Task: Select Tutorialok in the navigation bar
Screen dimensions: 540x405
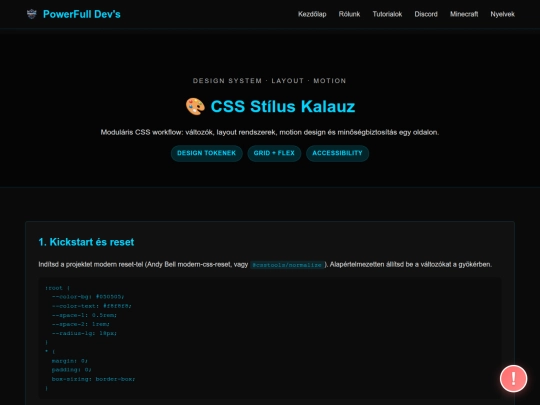Action: (x=387, y=14)
